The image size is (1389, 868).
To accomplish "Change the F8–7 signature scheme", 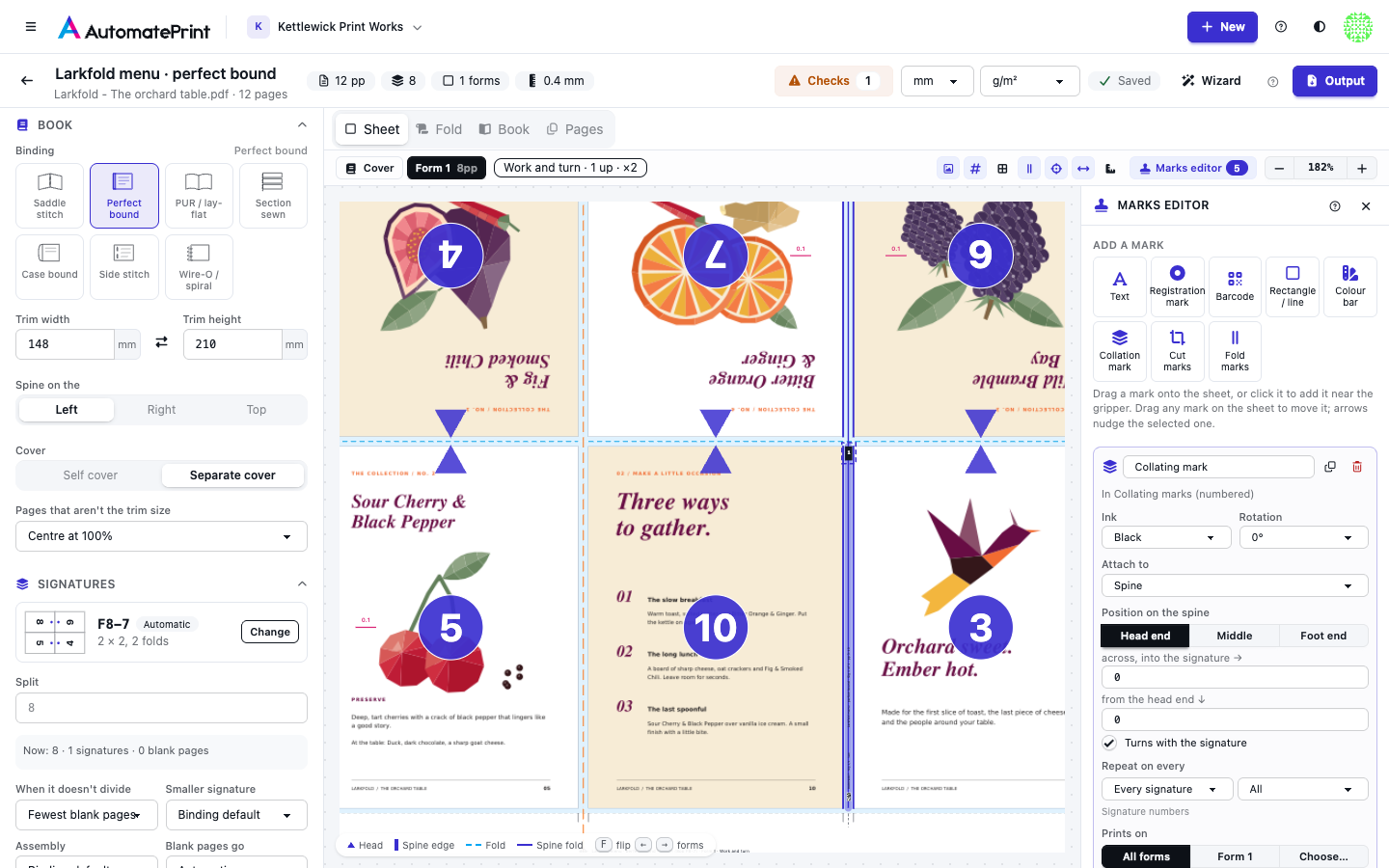I will pyautogui.click(x=270, y=632).
